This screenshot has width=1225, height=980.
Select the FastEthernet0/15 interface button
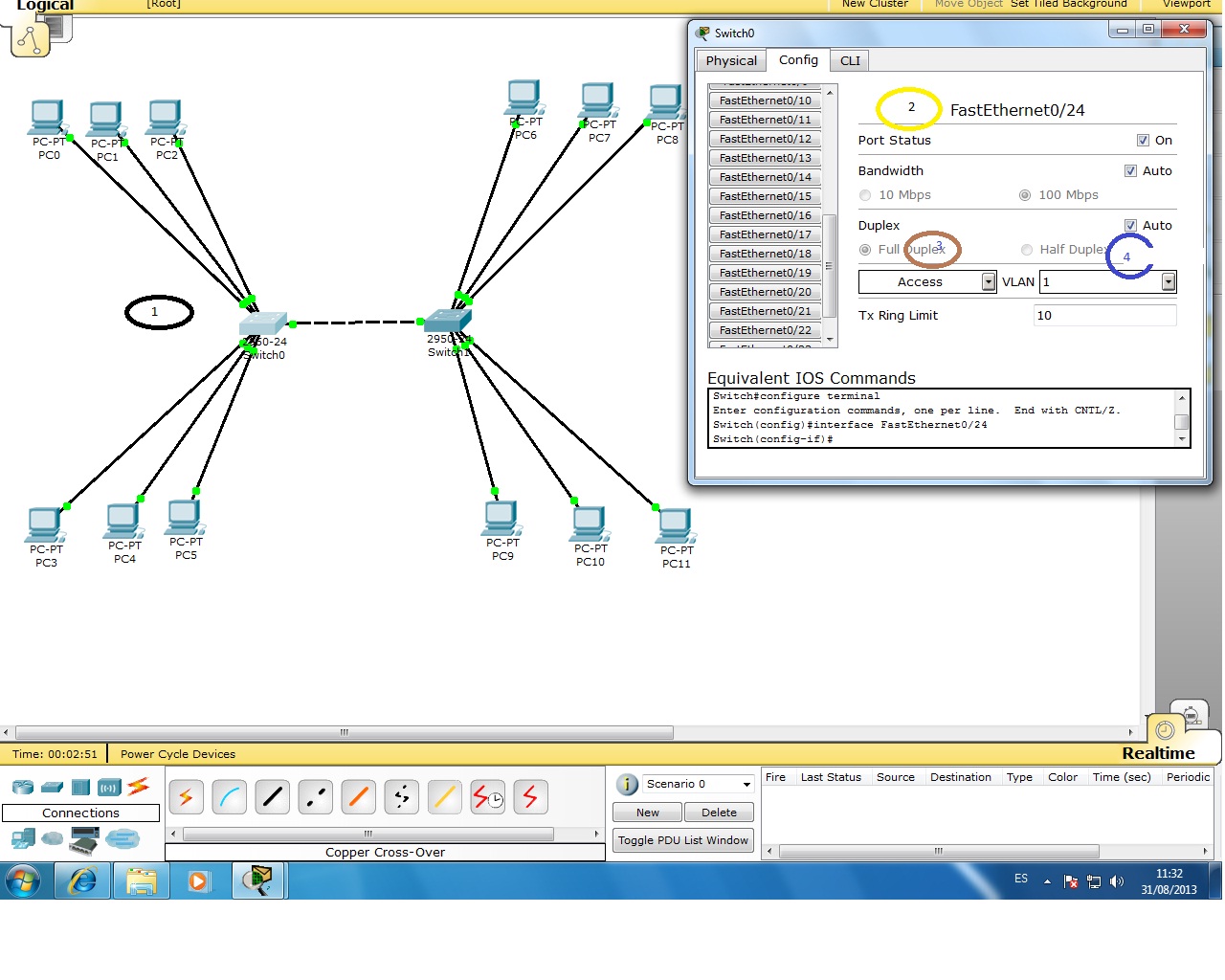[764, 195]
